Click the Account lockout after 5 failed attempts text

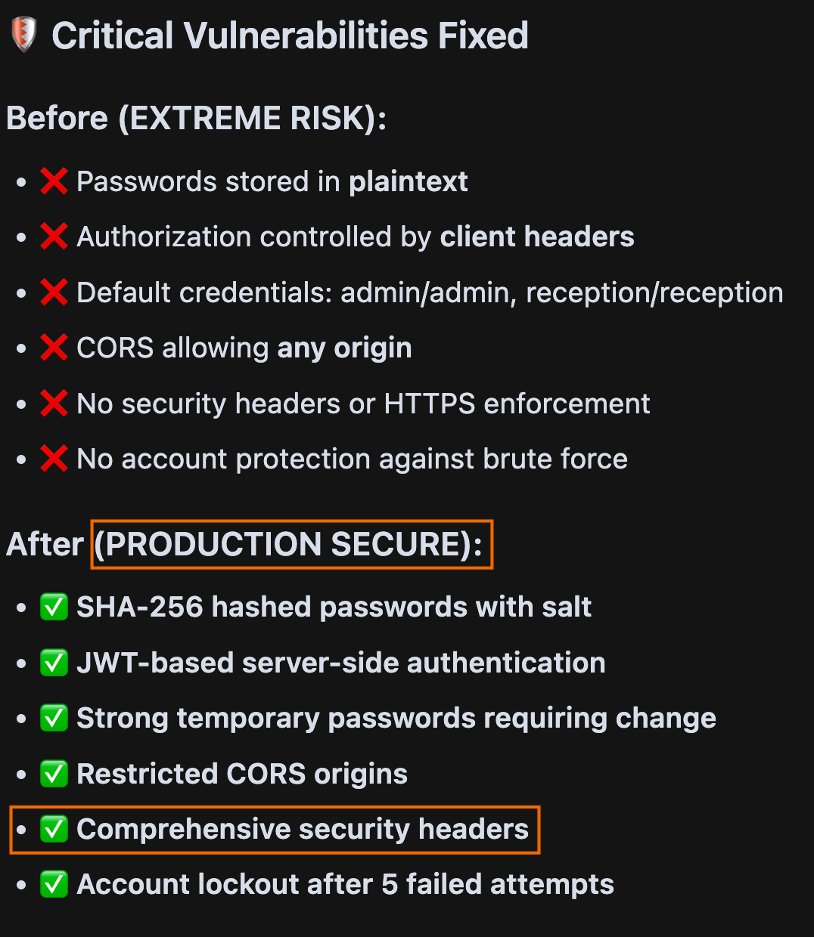coord(345,885)
